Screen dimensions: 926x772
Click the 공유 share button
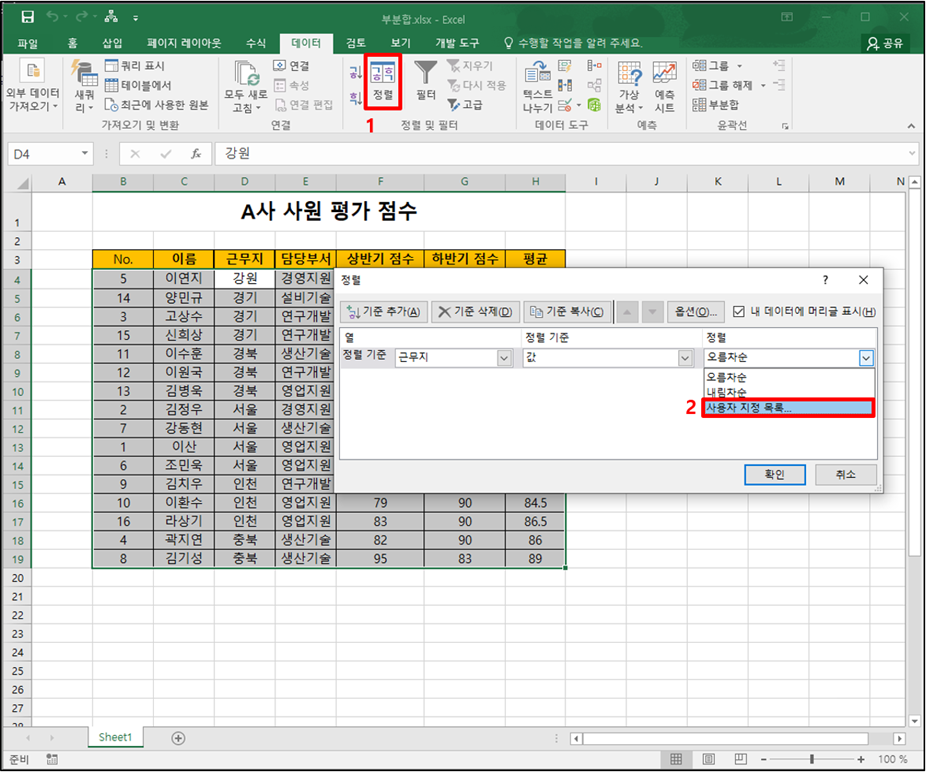[885, 43]
